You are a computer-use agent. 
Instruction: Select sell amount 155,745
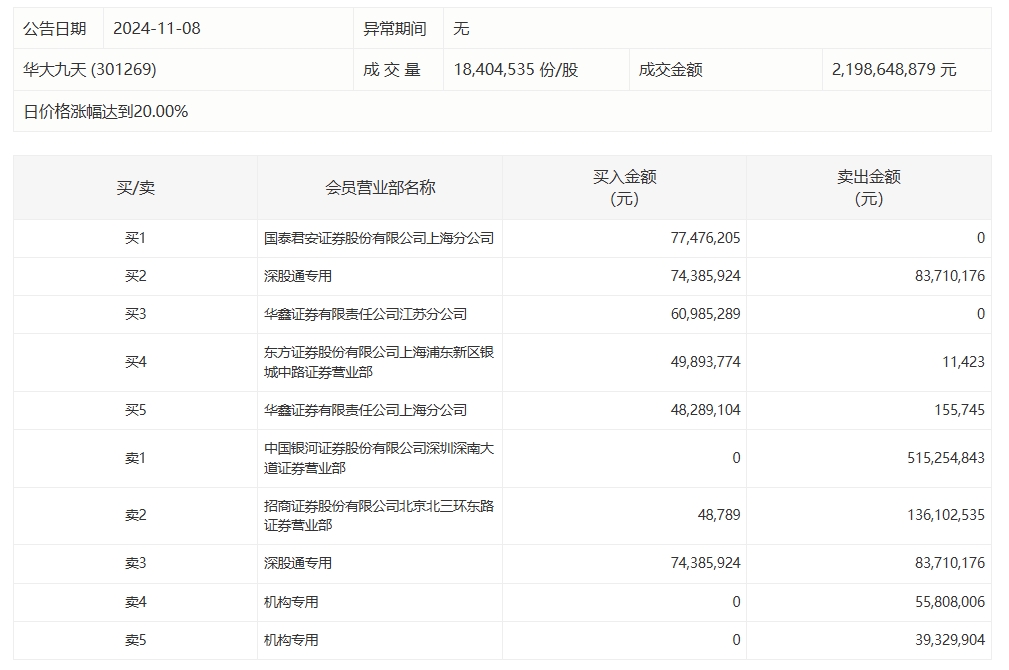(959, 411)
